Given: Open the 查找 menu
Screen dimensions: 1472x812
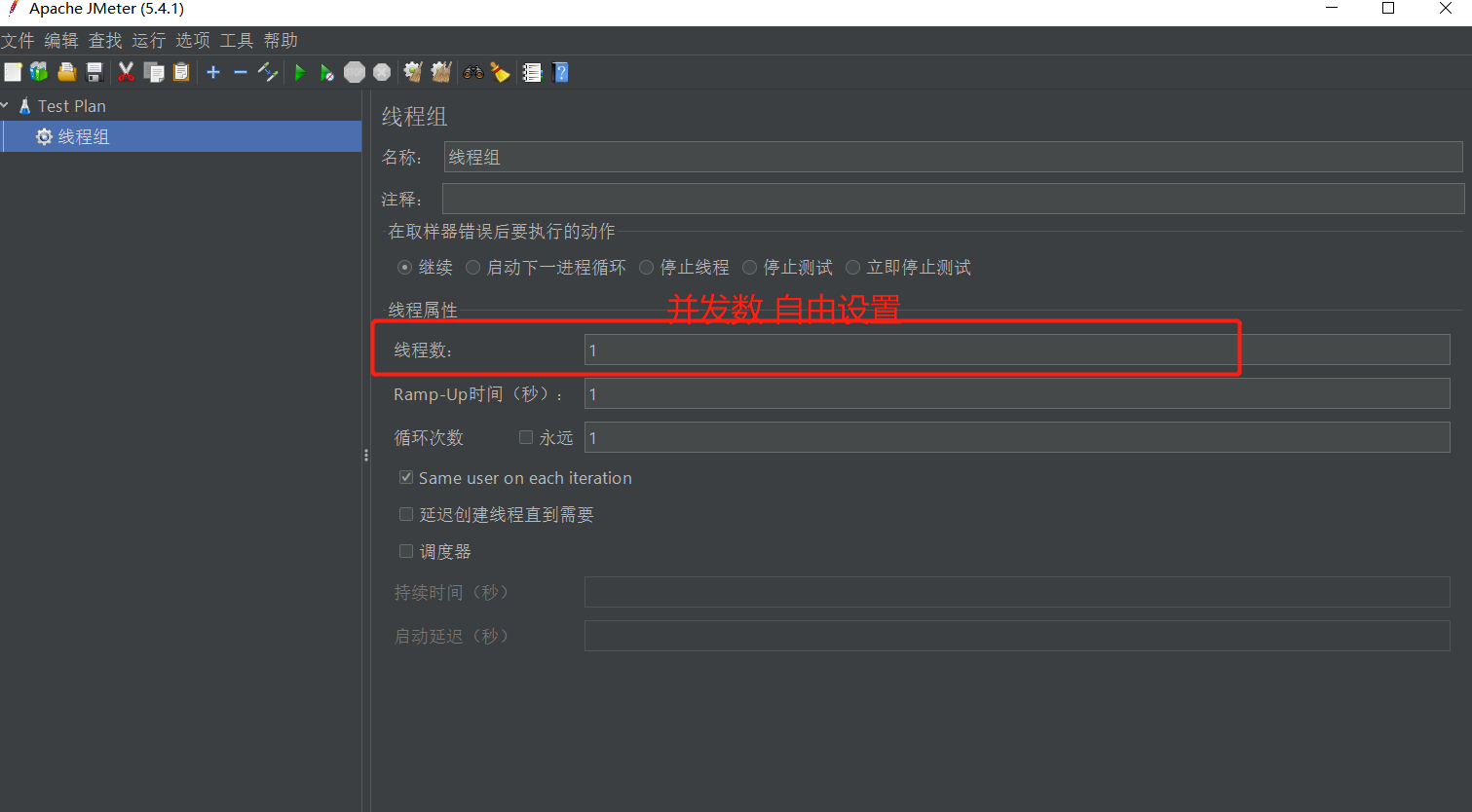Looking at the screenshot, I should click(105, 40).
